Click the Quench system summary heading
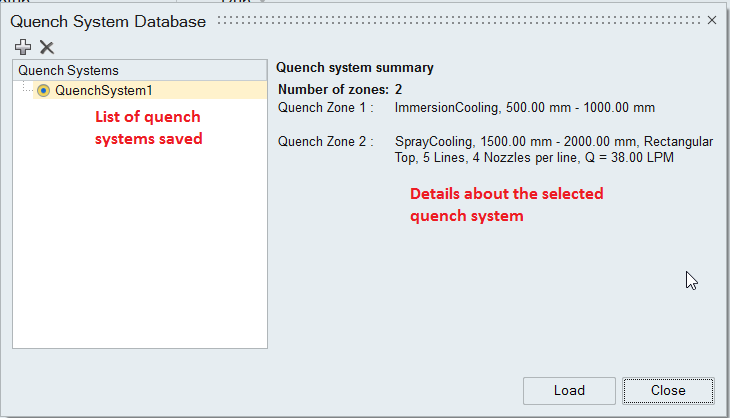Image resolution: width=730 pixels, height=418 pixels. [x=354, y=68]
